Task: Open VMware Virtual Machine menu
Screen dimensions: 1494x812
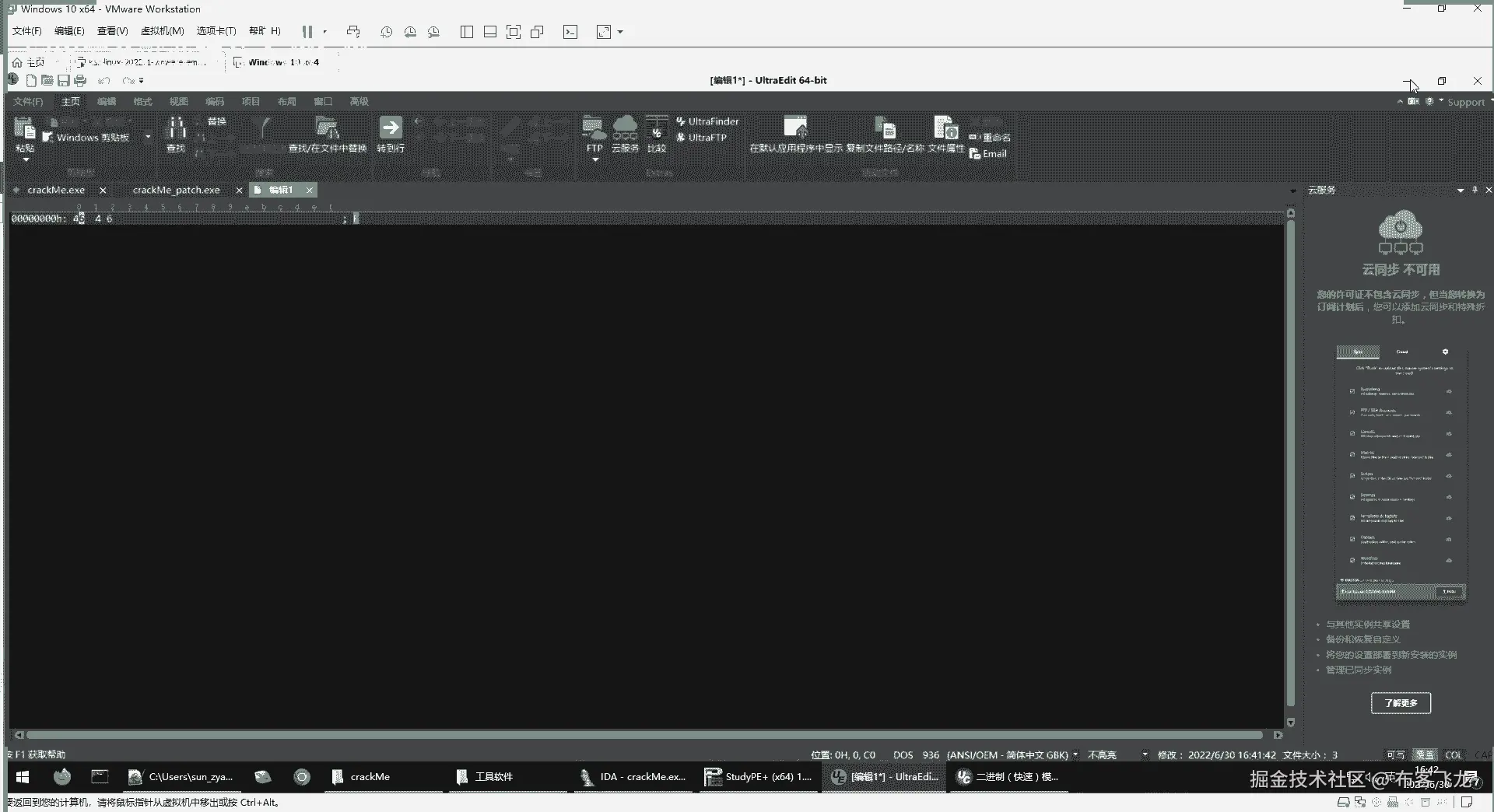Action: pyautogui.click(x=162, y=31)
